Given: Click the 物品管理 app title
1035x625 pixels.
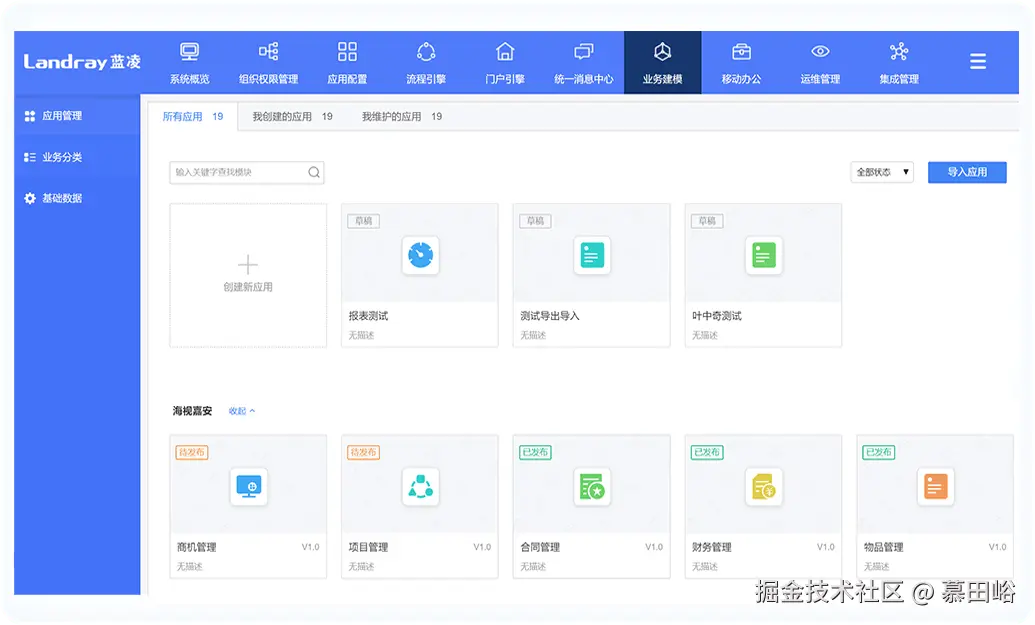Looking at the screenshot, I should click(x=883, y=547).
